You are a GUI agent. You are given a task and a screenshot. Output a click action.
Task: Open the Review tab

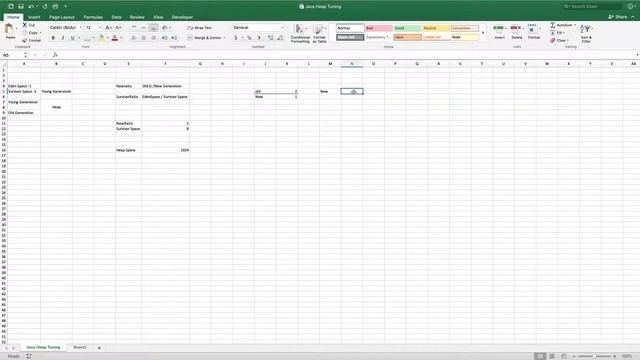pos(137,17)
